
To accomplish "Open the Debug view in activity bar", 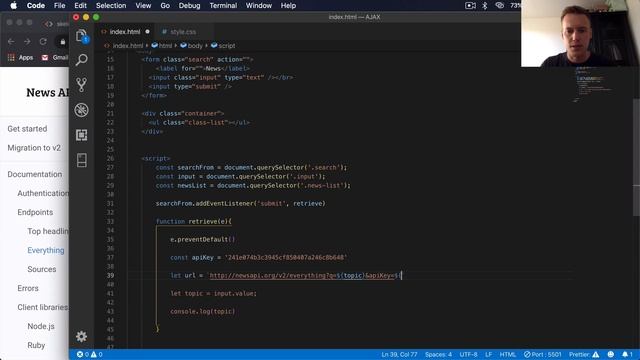I will [82, 110].
